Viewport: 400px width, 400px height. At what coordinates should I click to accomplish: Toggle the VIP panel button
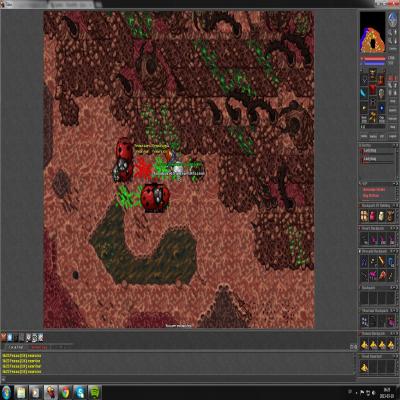(382, 136)
